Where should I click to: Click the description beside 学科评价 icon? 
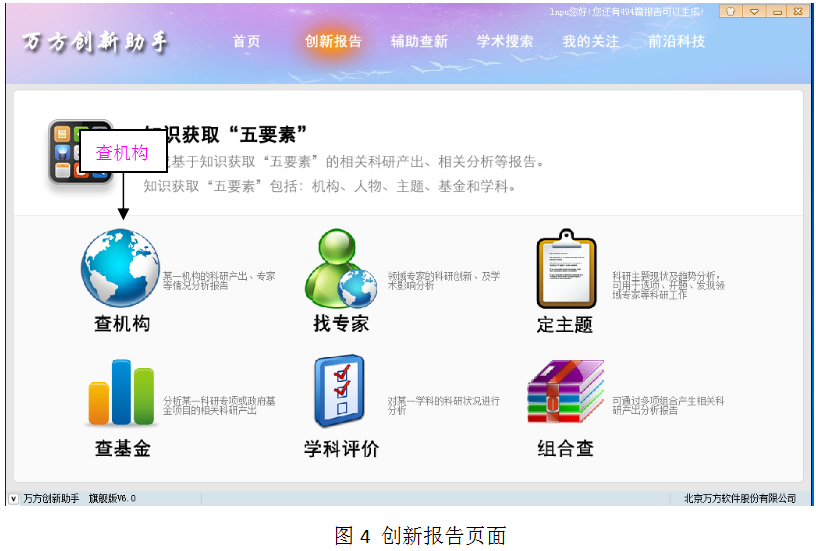(443, 405)
